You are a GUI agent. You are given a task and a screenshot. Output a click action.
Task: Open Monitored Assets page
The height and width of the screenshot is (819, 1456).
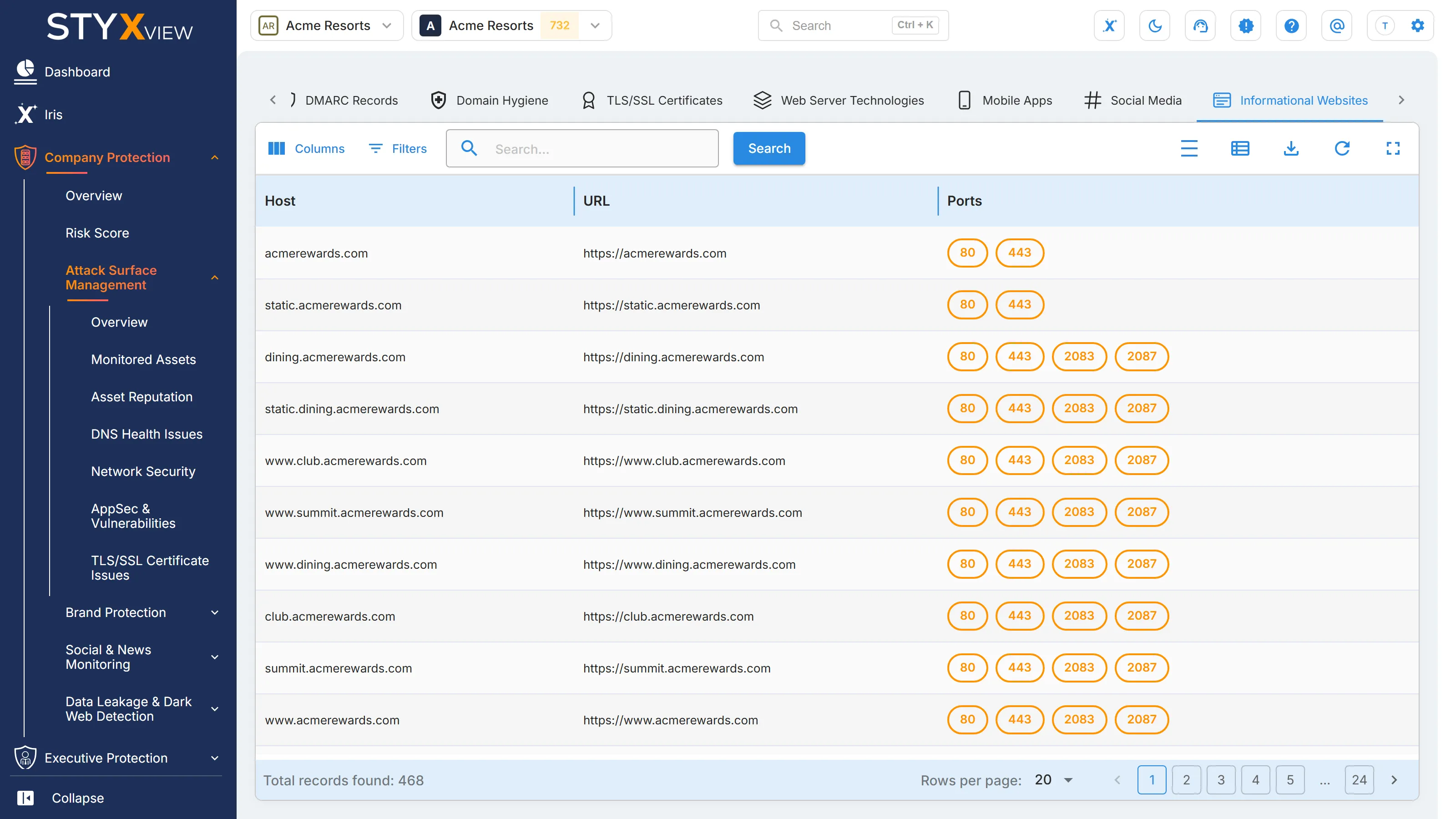(144, 359)
